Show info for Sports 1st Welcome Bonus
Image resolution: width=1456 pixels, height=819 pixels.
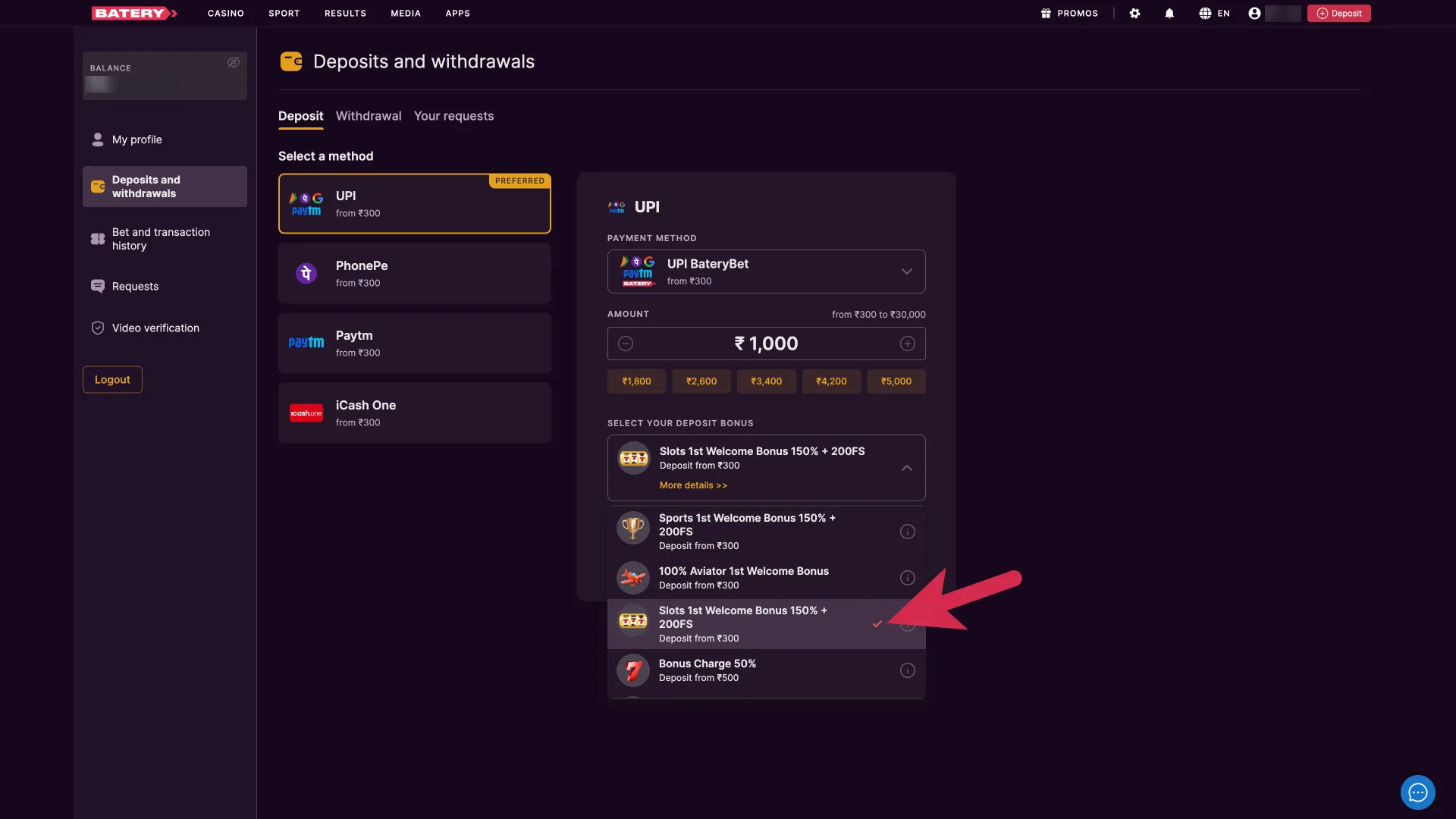[907, 532]
